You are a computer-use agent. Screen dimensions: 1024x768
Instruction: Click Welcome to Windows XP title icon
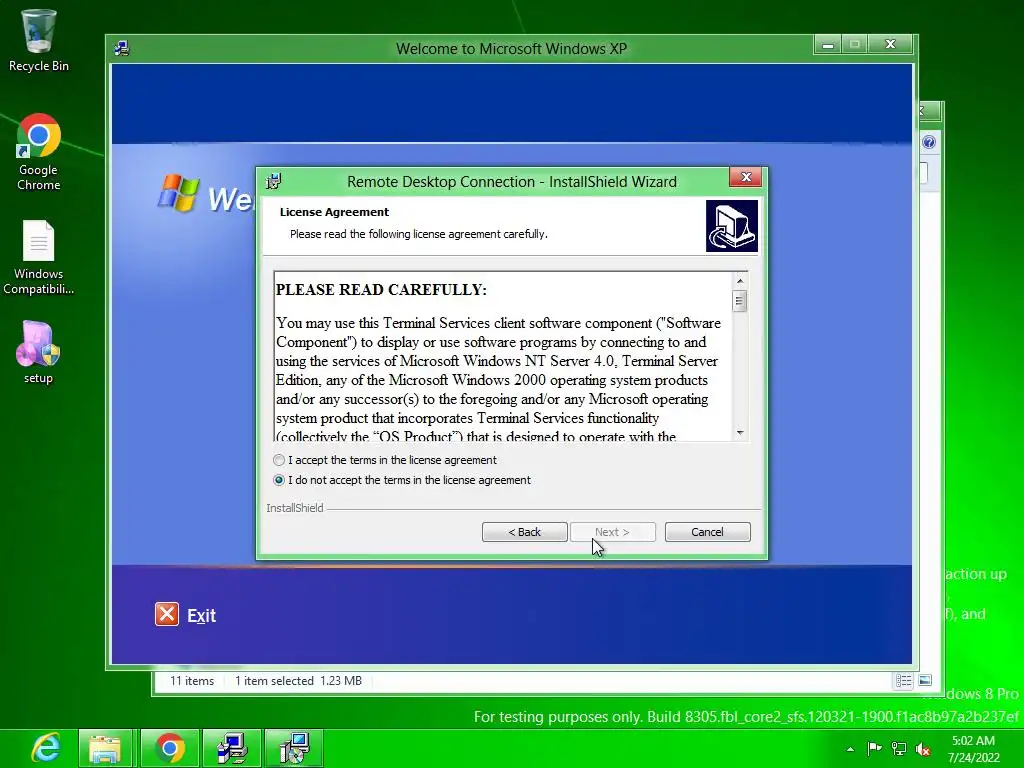pos(121,48)
